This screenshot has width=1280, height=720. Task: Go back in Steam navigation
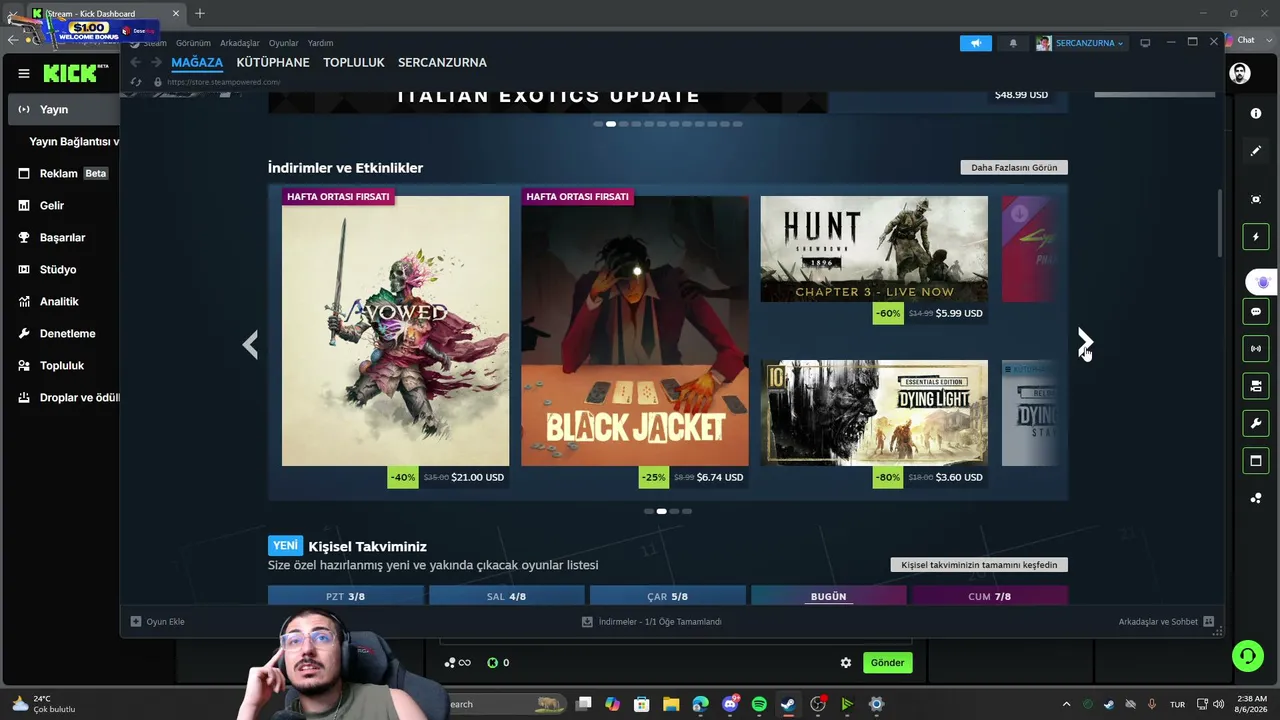point(136,62)
